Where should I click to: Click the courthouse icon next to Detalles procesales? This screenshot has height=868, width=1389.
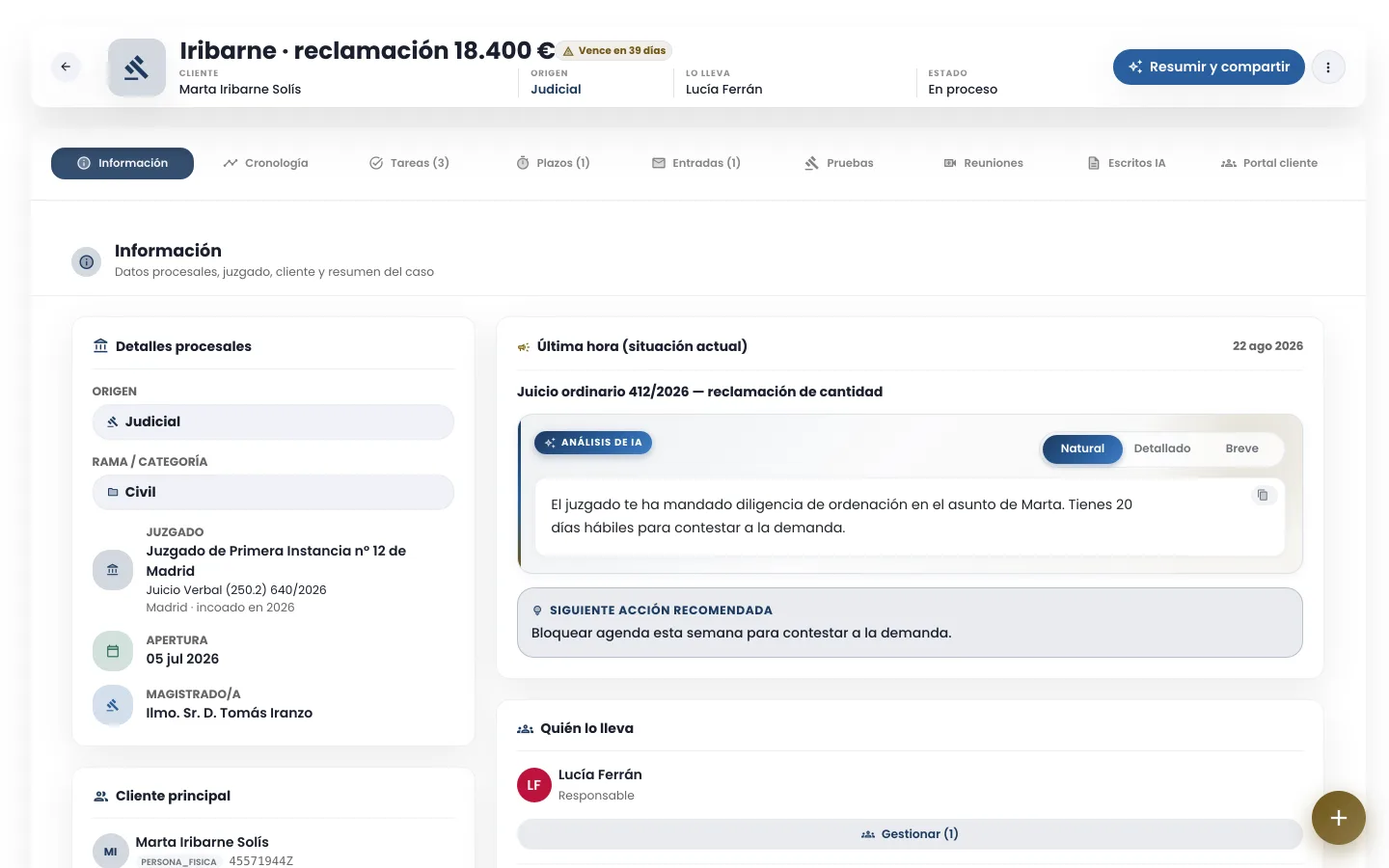tap(100, 345)
